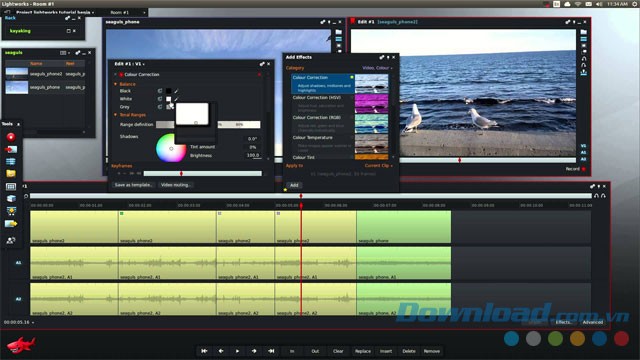The height and width of the screenshot is (360, 640).
Task: Toggle the A2 track label on the timeline
Action: (x=18, y=299)
